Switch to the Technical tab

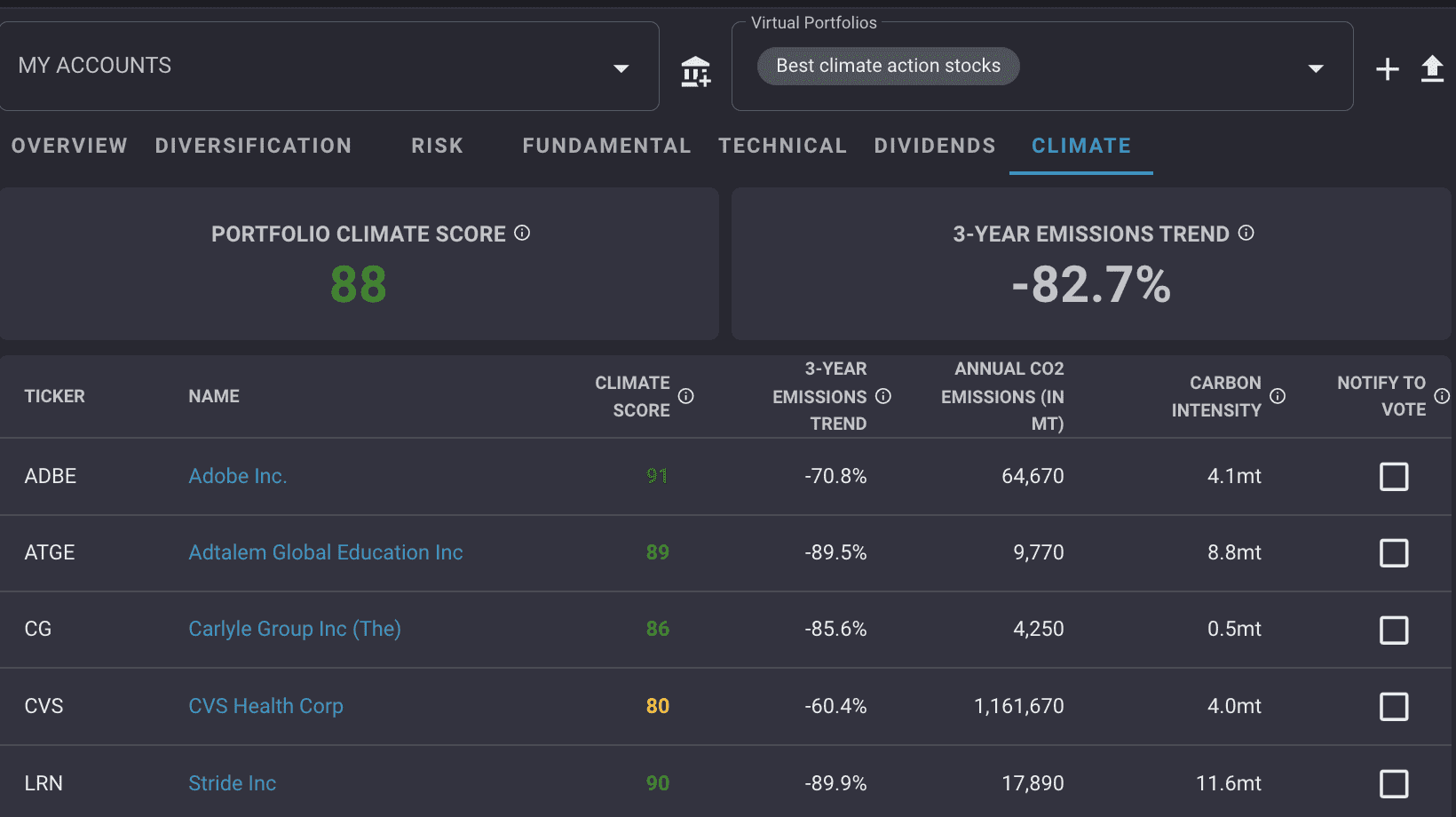tap(782, 146)
